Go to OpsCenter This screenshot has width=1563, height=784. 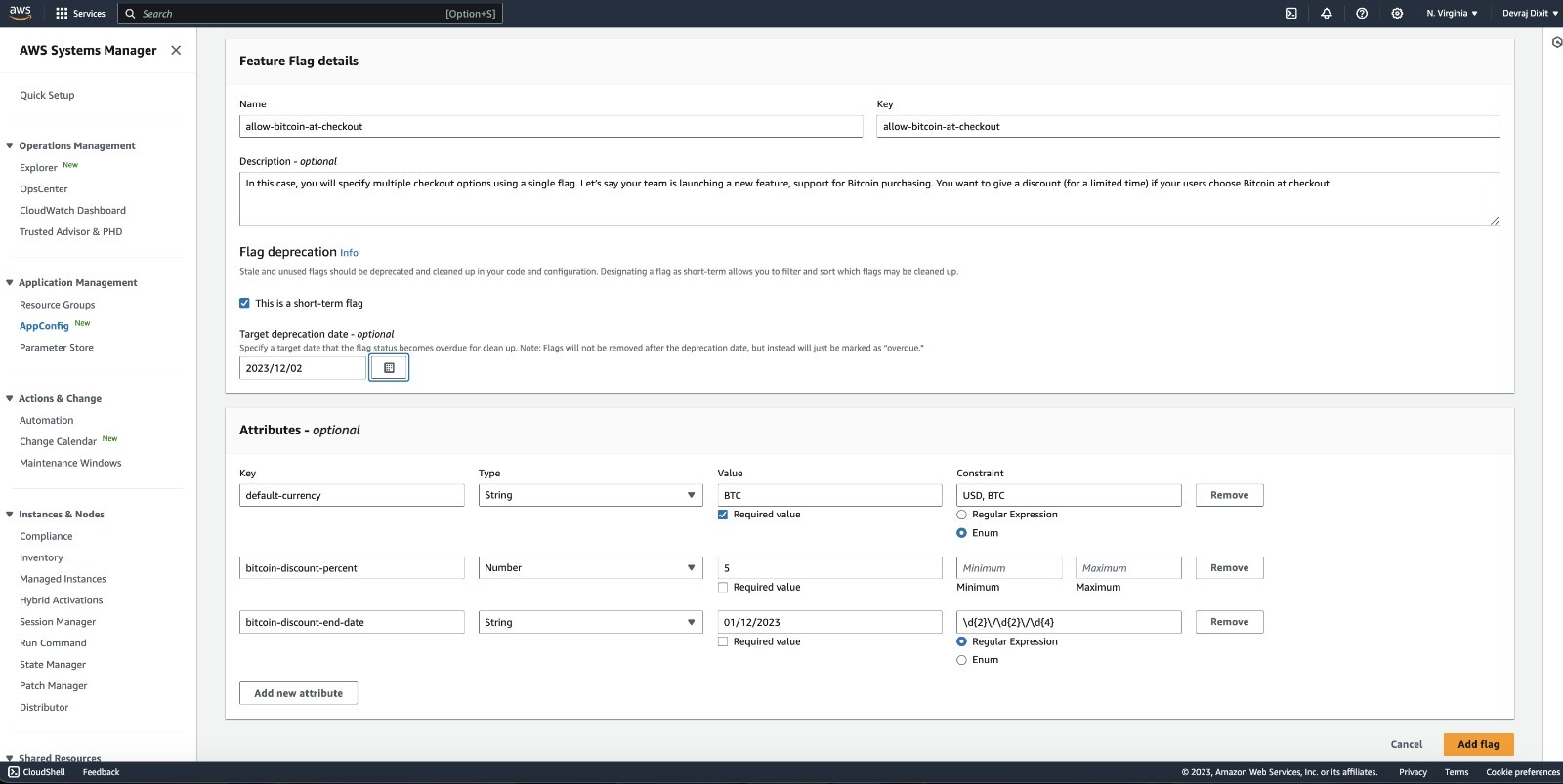tap(44, 189)
